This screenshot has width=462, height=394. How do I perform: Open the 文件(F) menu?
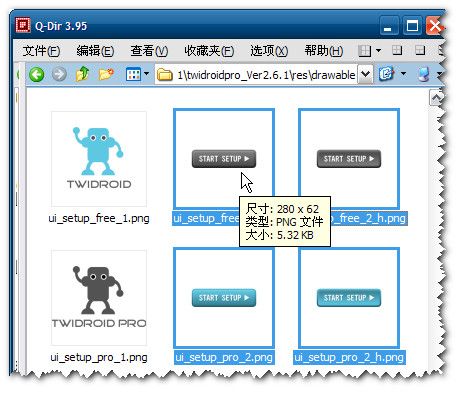tap(41, 51)
